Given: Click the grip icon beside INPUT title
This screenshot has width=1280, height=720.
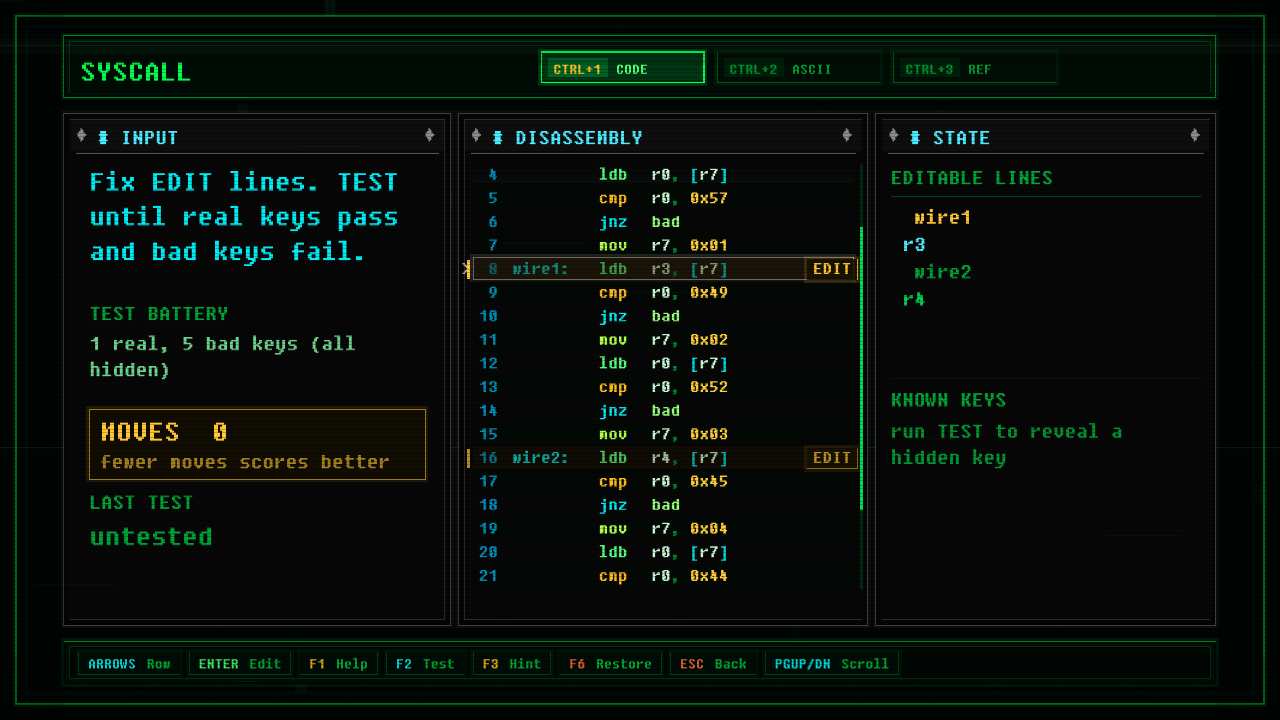Looking at the screenshot, I should [103, 137].
